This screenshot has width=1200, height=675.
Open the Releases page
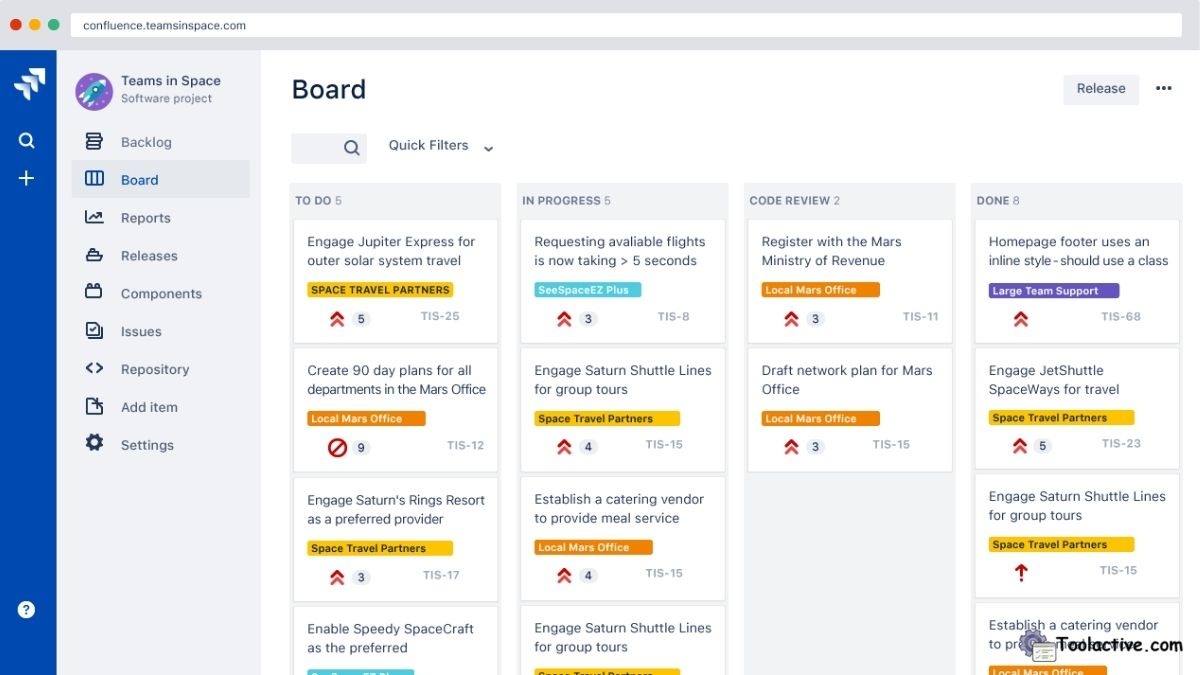coord(148,255)
